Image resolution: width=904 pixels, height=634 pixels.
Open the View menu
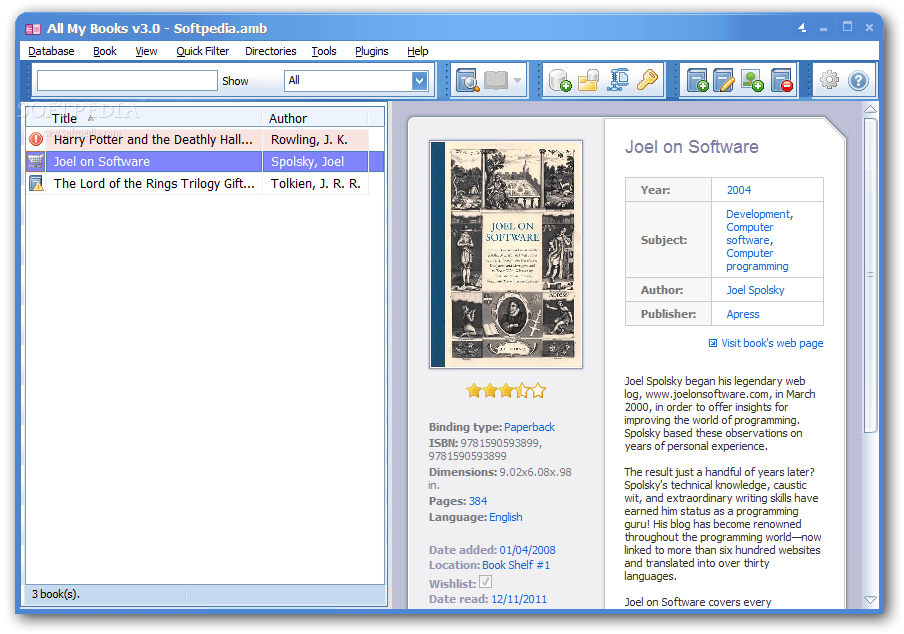click(146, 51)
